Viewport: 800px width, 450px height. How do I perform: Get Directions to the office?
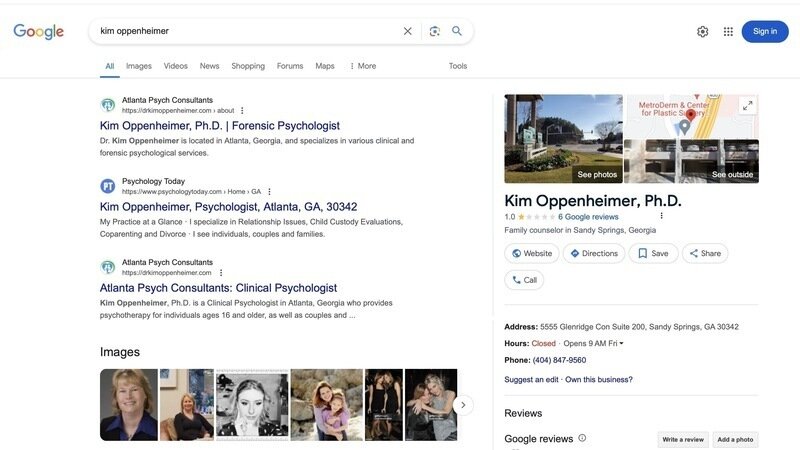pos(594,253)
